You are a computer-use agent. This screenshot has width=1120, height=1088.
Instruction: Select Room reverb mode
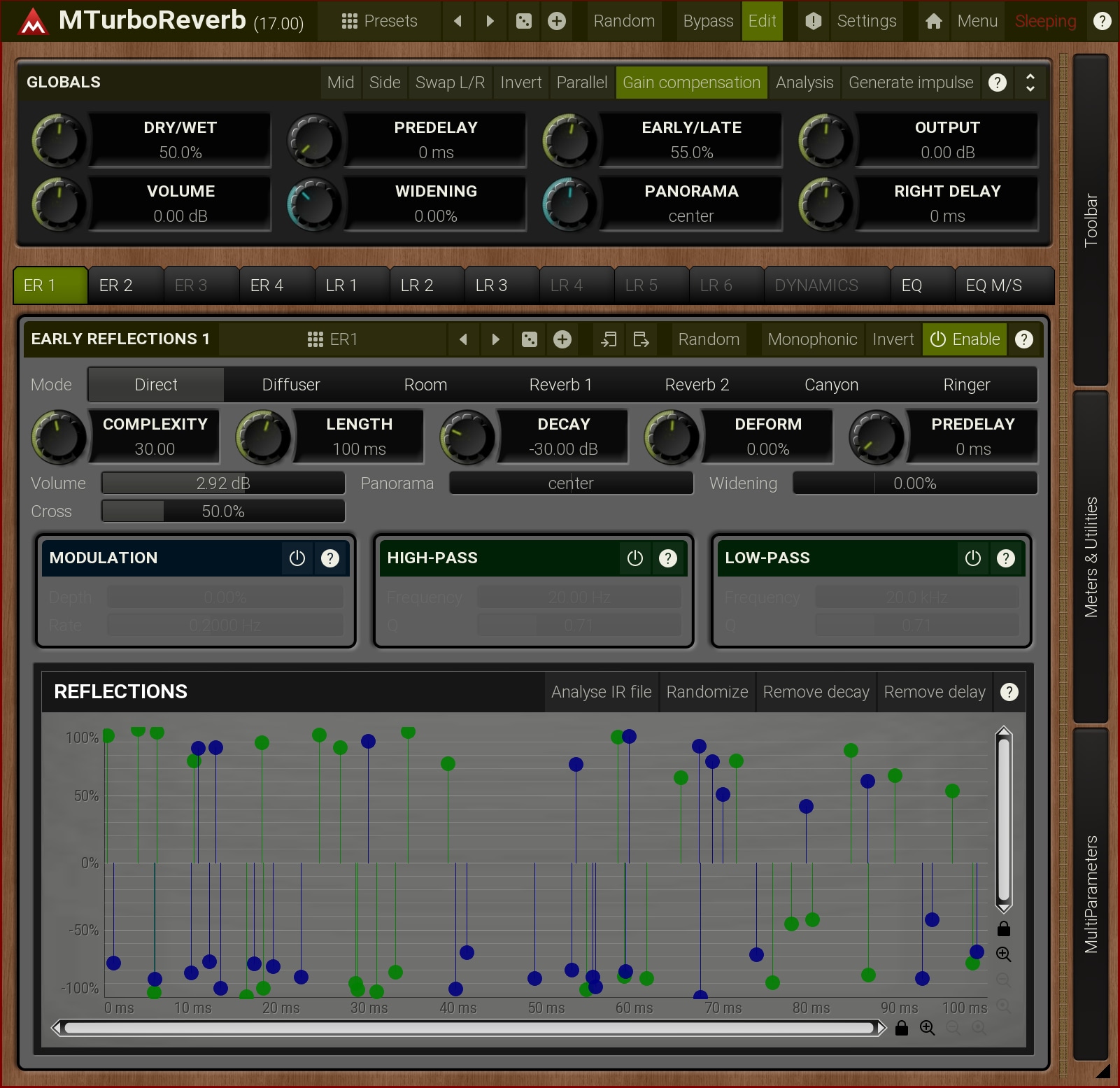click(x=425, y=385)
